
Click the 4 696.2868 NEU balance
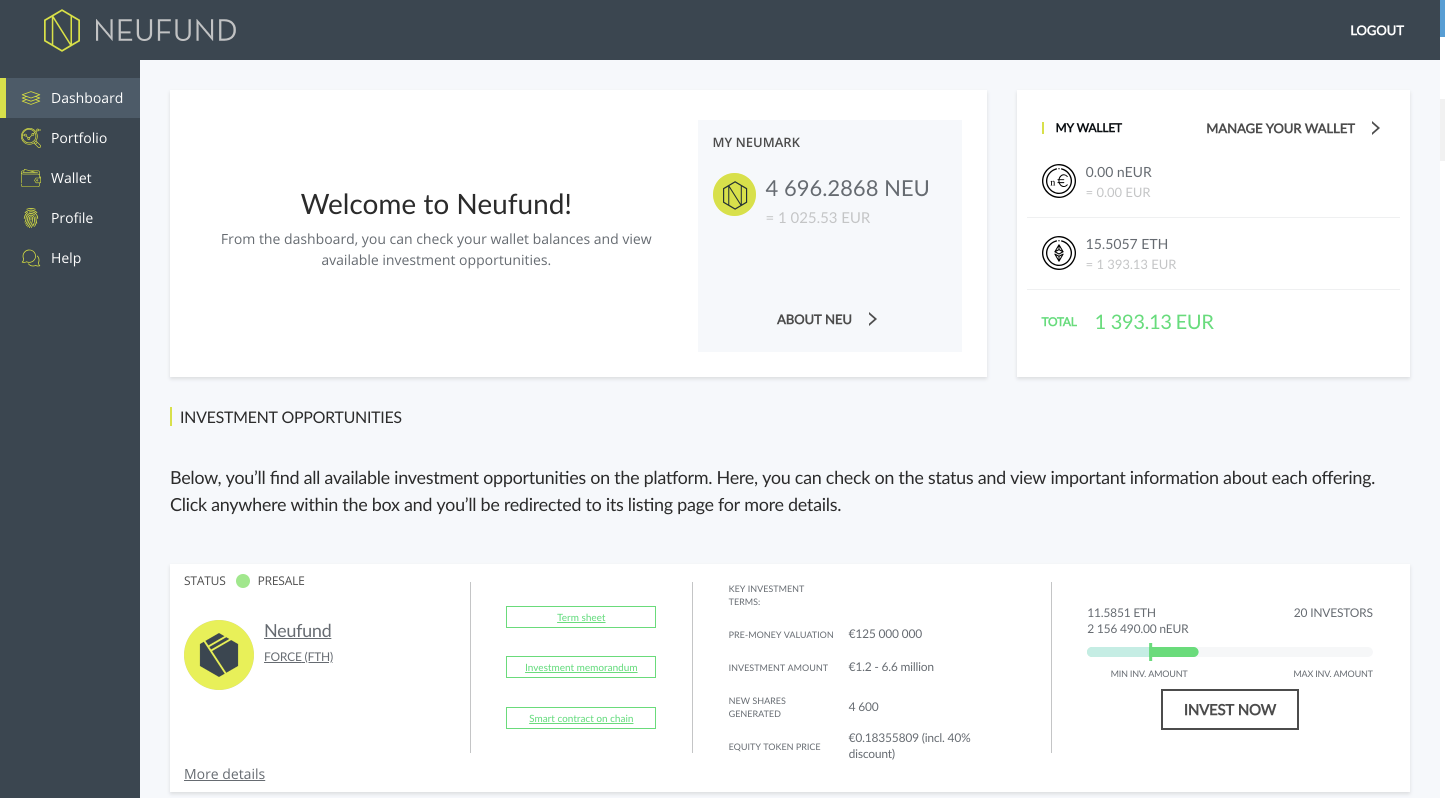(847, 188)
